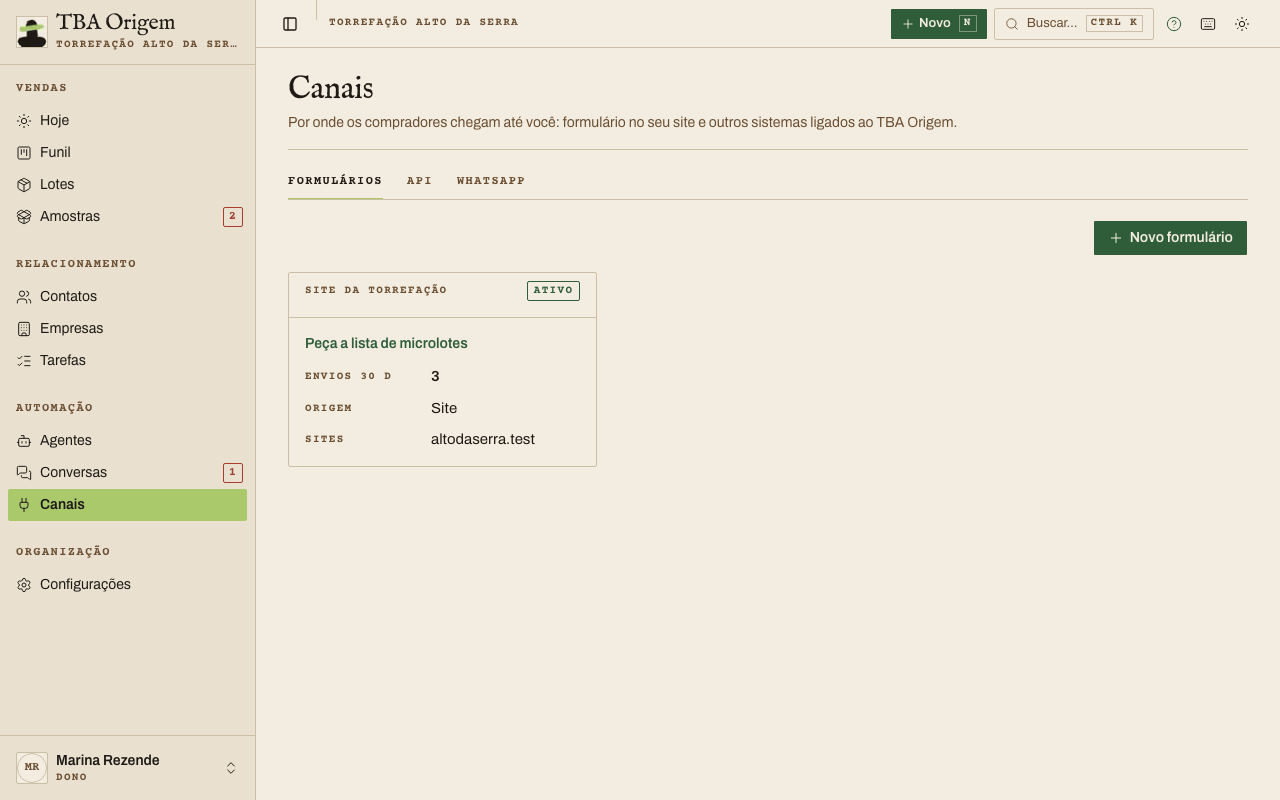Click the 'TBA Origem' app title
The image size is (1280, 800).
tap(116, 23)
